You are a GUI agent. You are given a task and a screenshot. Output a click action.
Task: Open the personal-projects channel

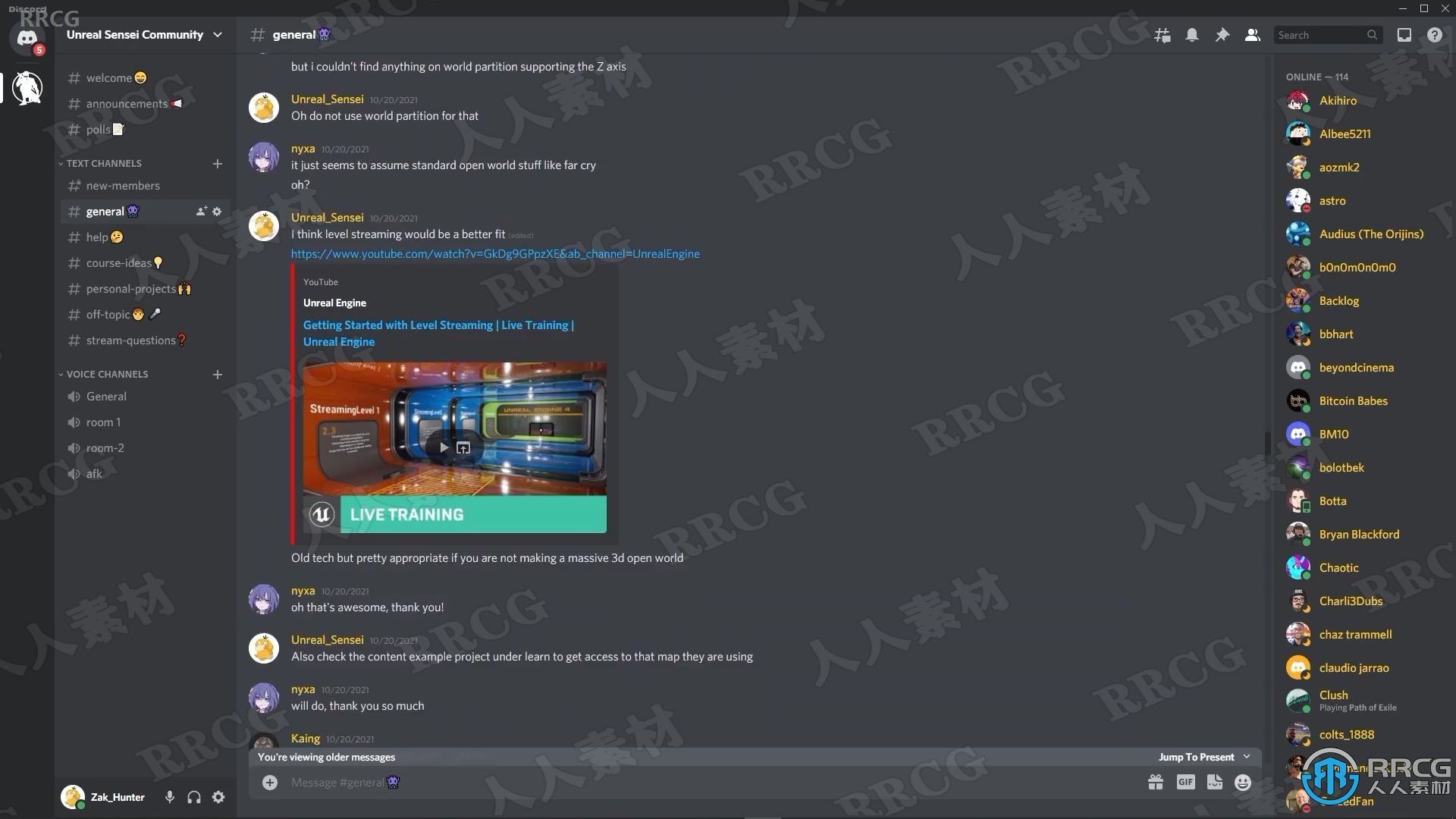pos(145,289)
